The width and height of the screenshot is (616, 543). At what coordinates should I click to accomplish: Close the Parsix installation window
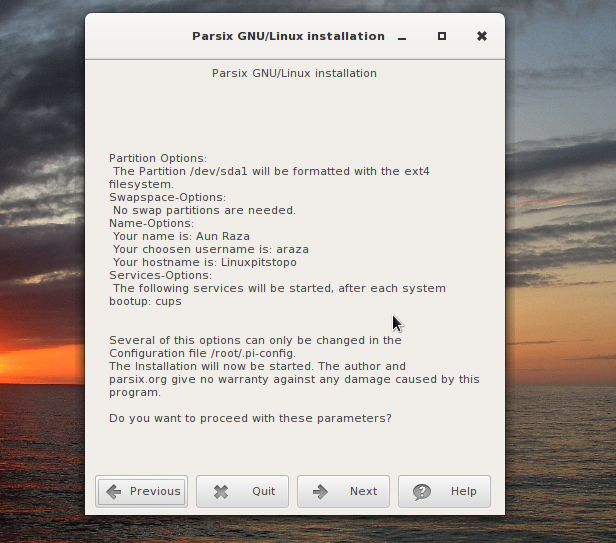click(x=482, y=36)
